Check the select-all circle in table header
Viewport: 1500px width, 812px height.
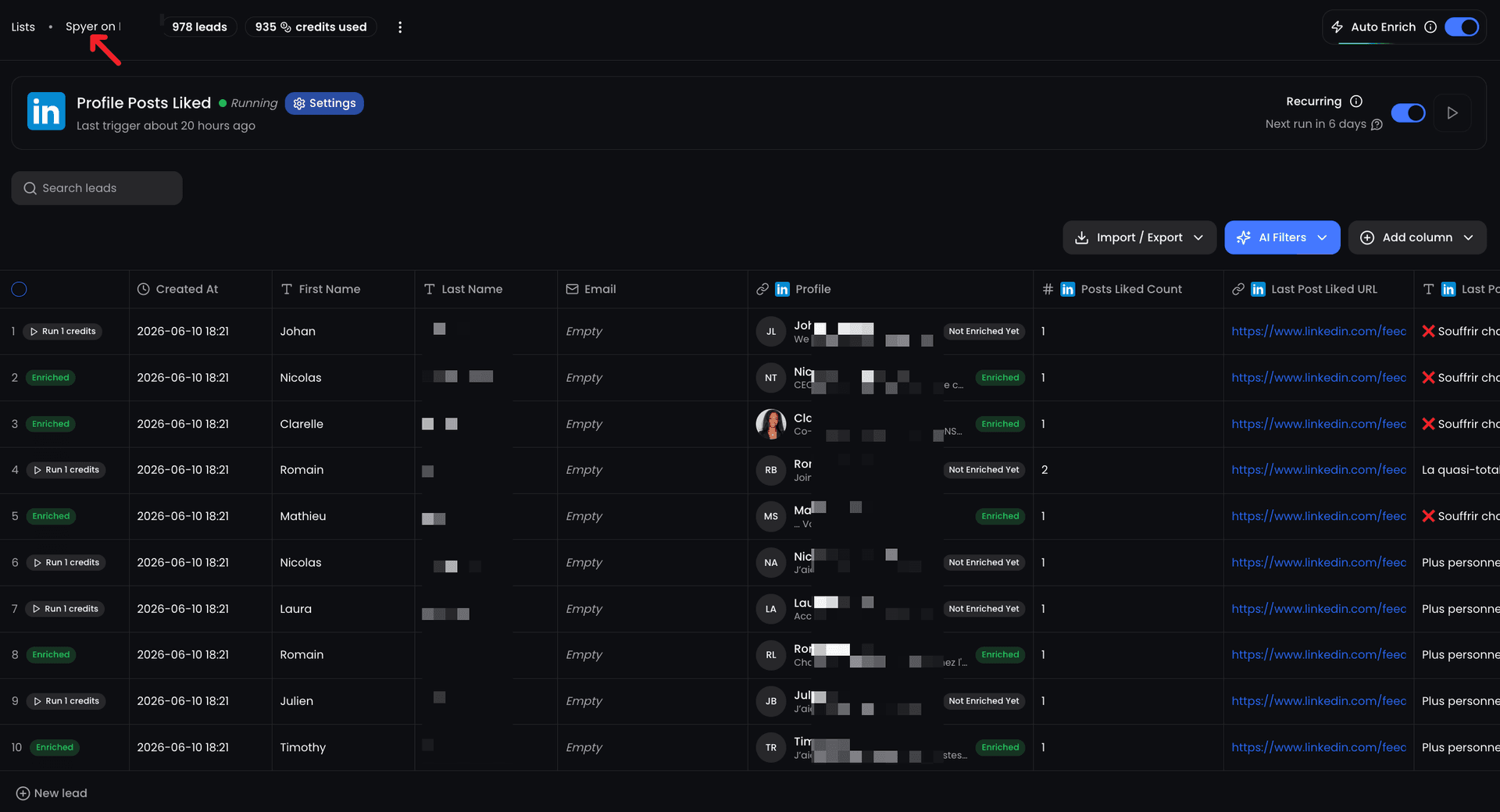tap(20, 290)
